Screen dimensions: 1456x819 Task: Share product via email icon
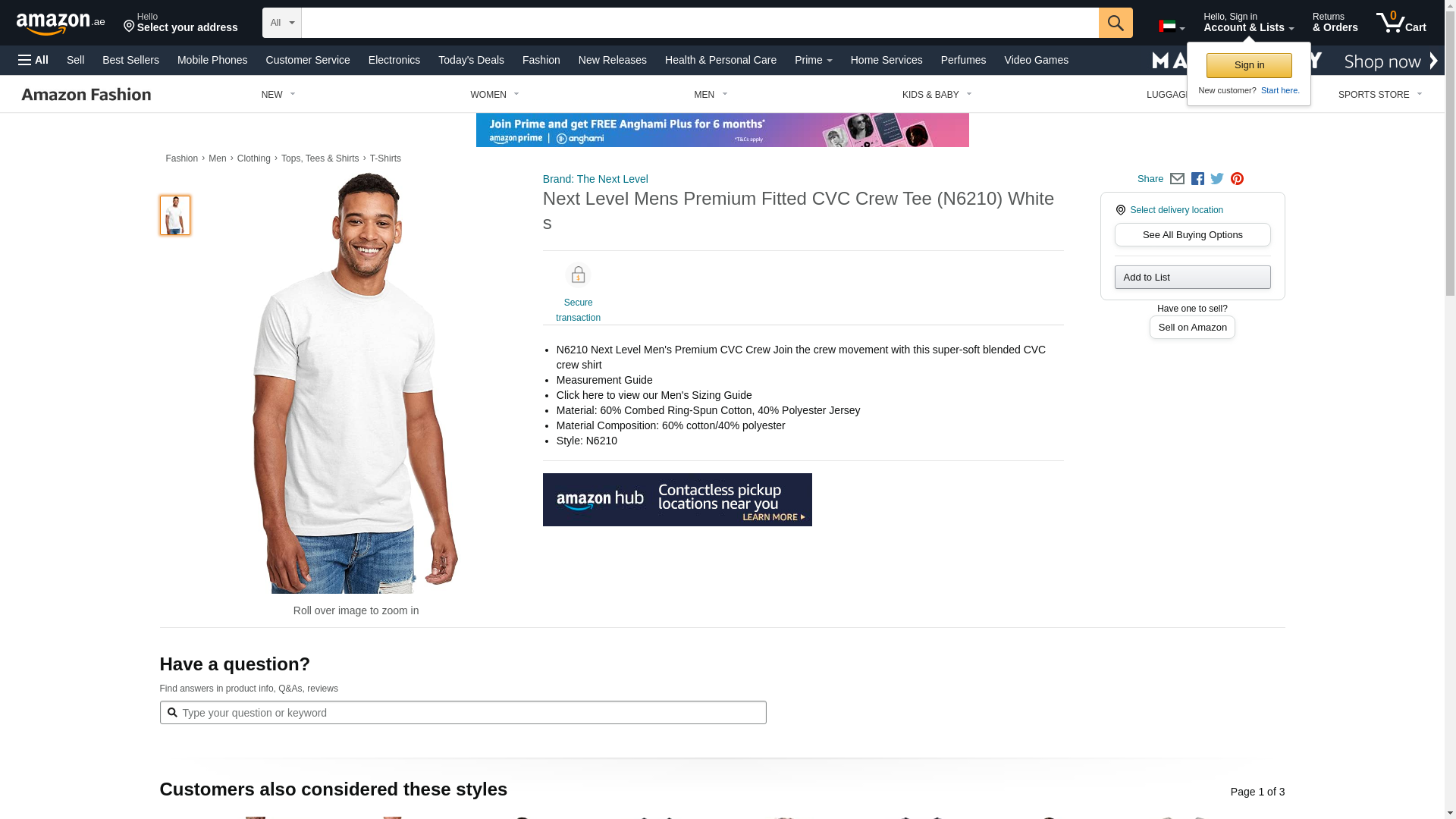click(x=1177, y=179)
